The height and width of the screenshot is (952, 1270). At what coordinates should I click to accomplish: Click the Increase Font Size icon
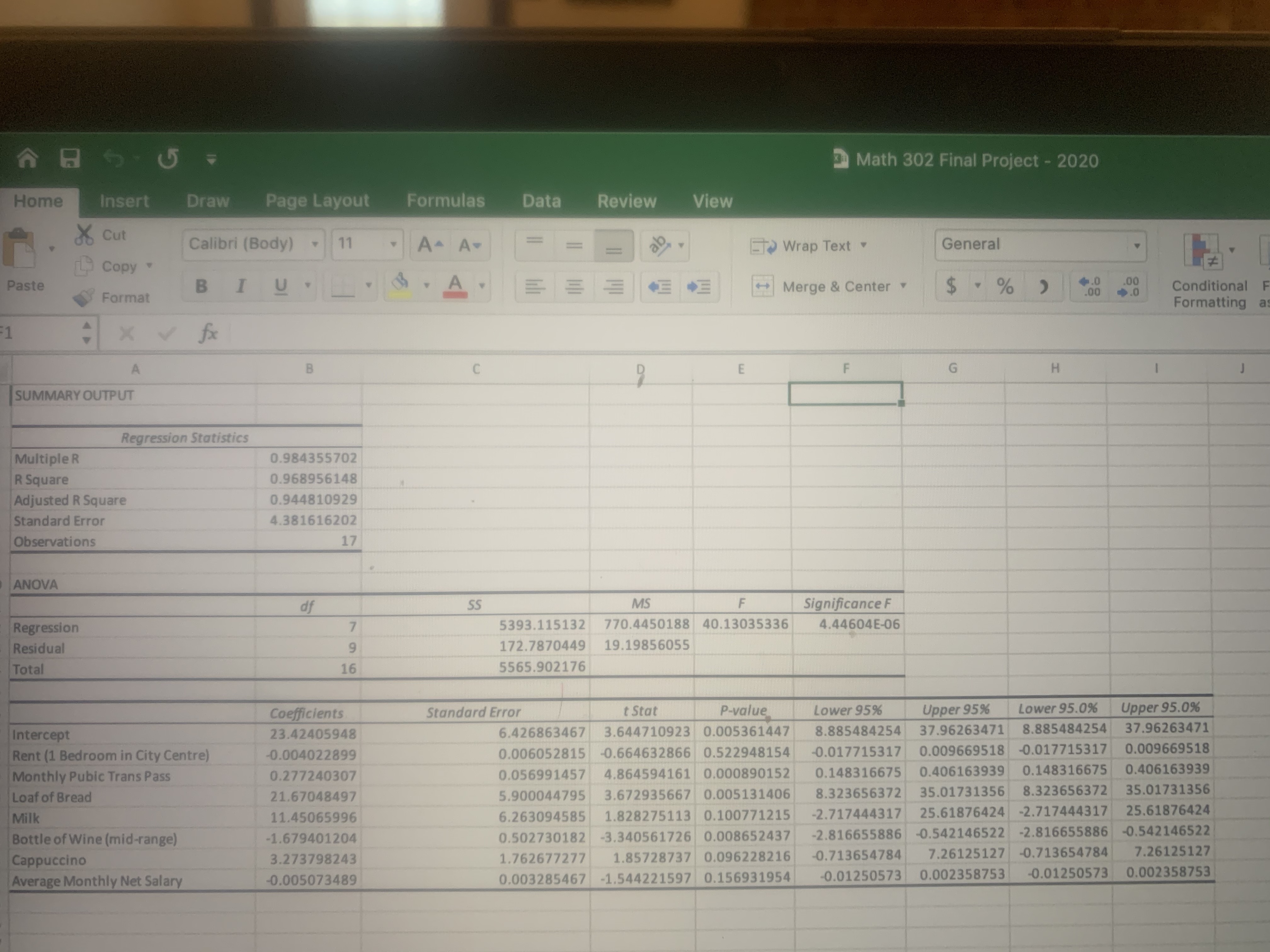pyautogui.click(x=429, y=245)
